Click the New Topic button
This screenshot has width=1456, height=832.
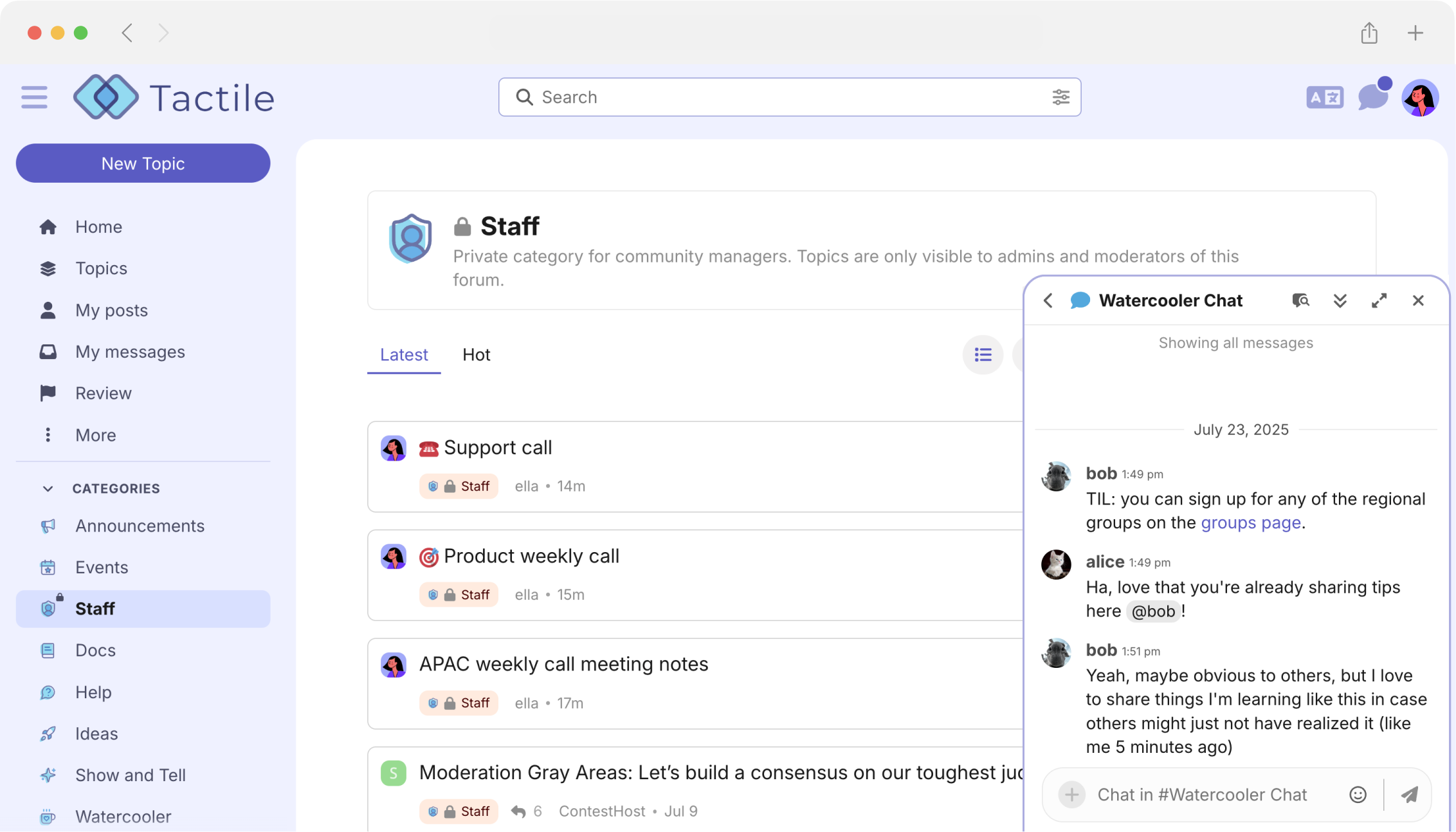[x=143, y=163]
